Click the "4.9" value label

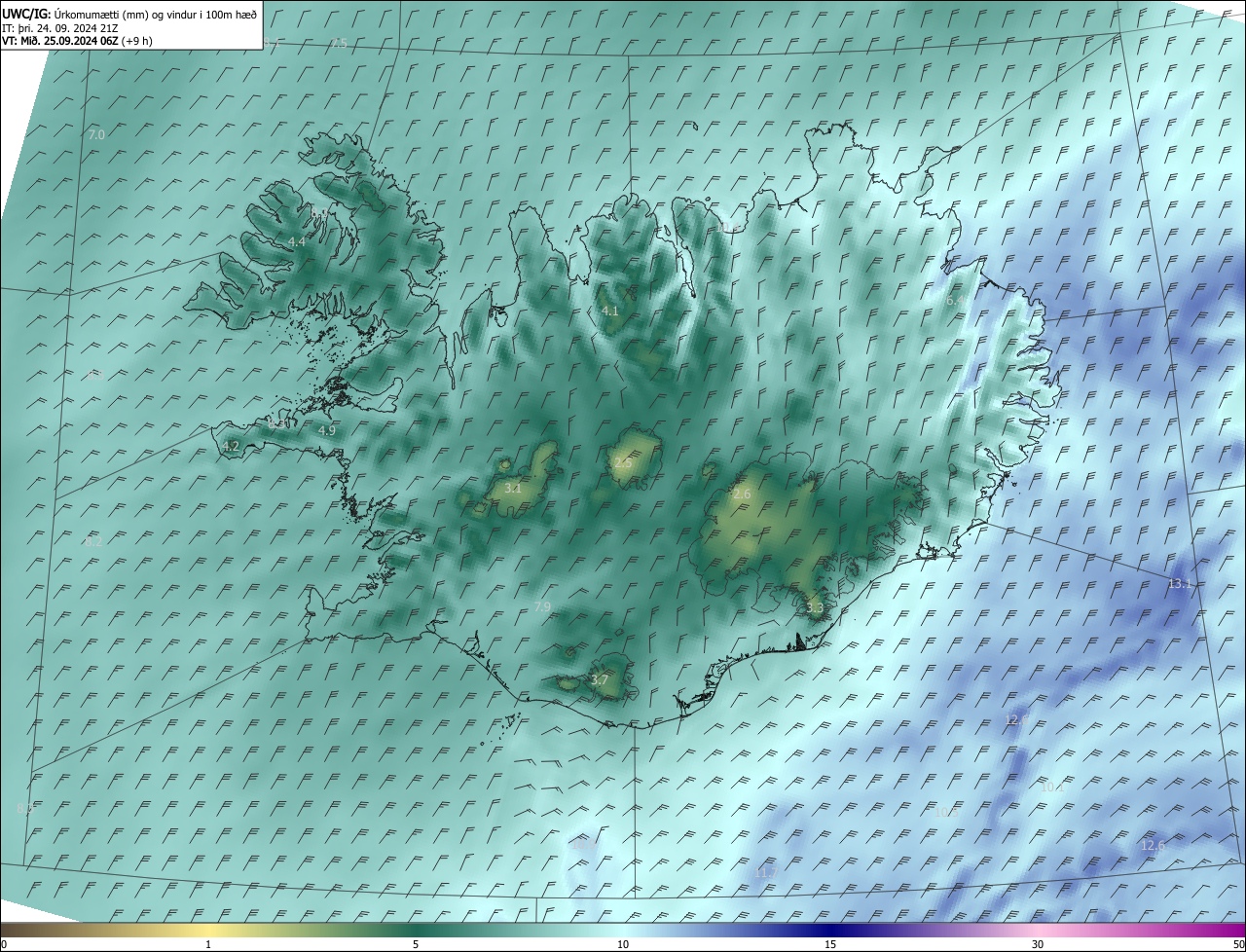coord(327,430)
